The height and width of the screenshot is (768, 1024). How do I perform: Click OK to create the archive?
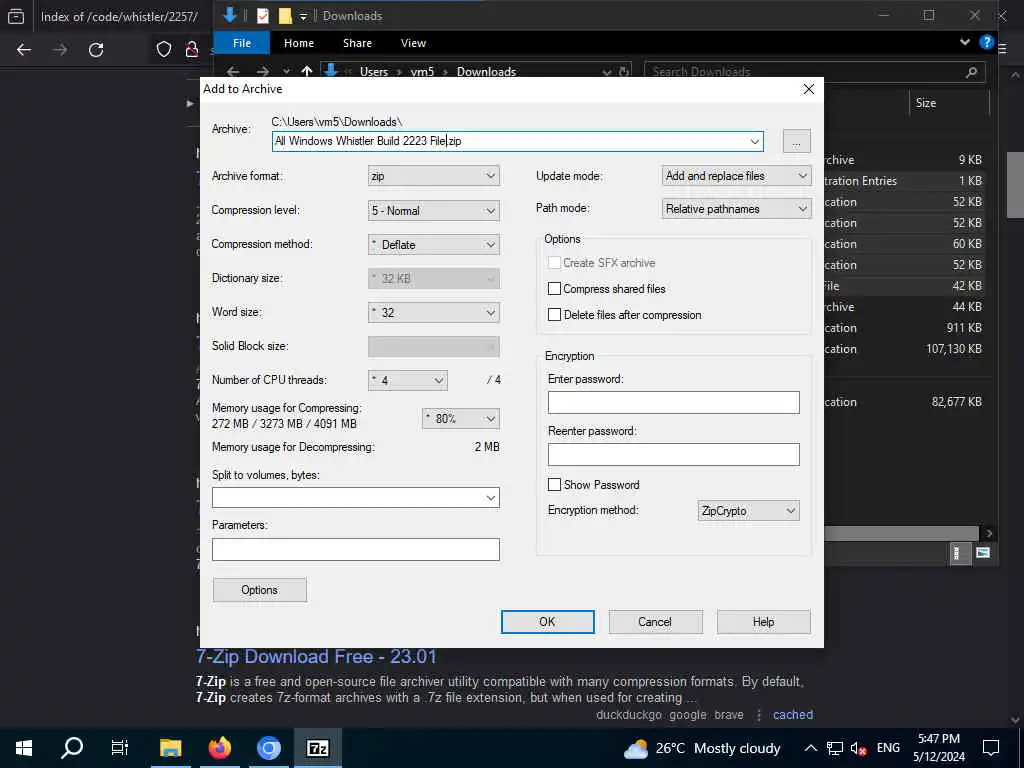point(547,622)
